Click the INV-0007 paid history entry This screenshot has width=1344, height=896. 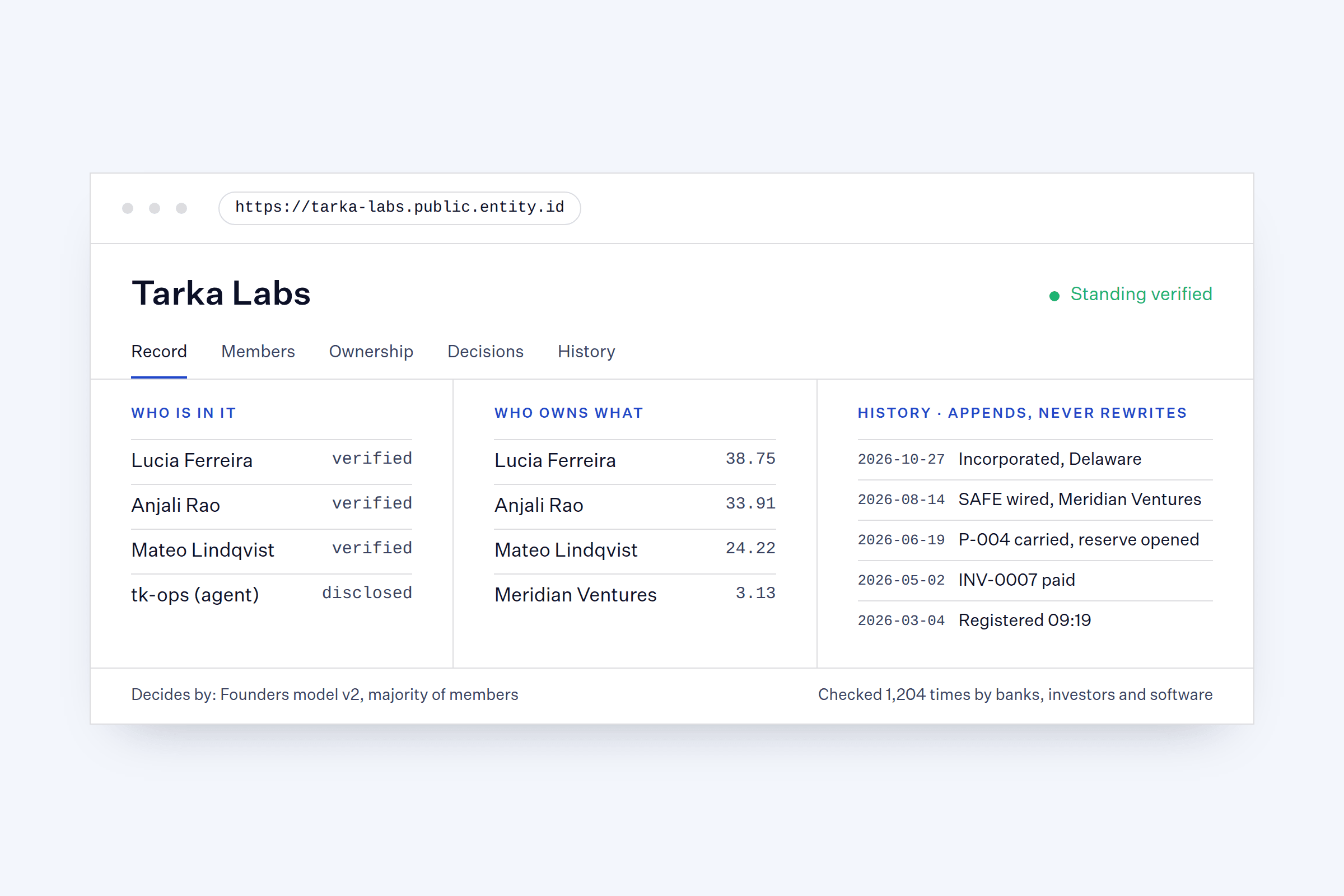click(1016, 580)
